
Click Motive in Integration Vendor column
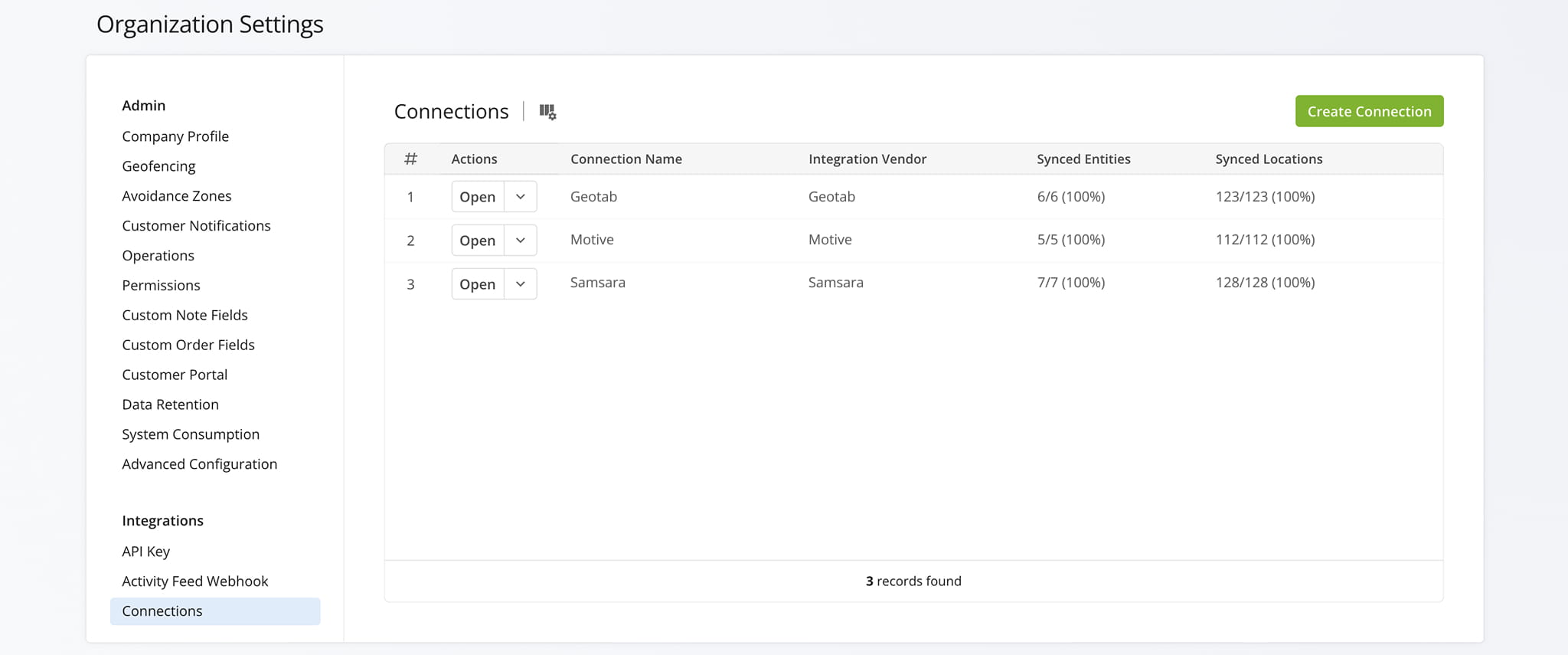coord(830,240)
